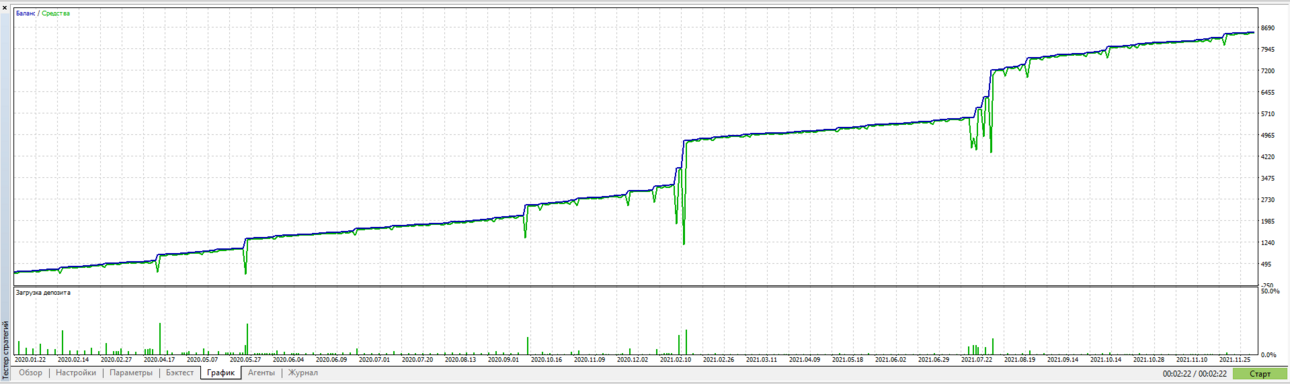
Task: Click the 2020.06.09 date on the time axis
Action: 331,360
